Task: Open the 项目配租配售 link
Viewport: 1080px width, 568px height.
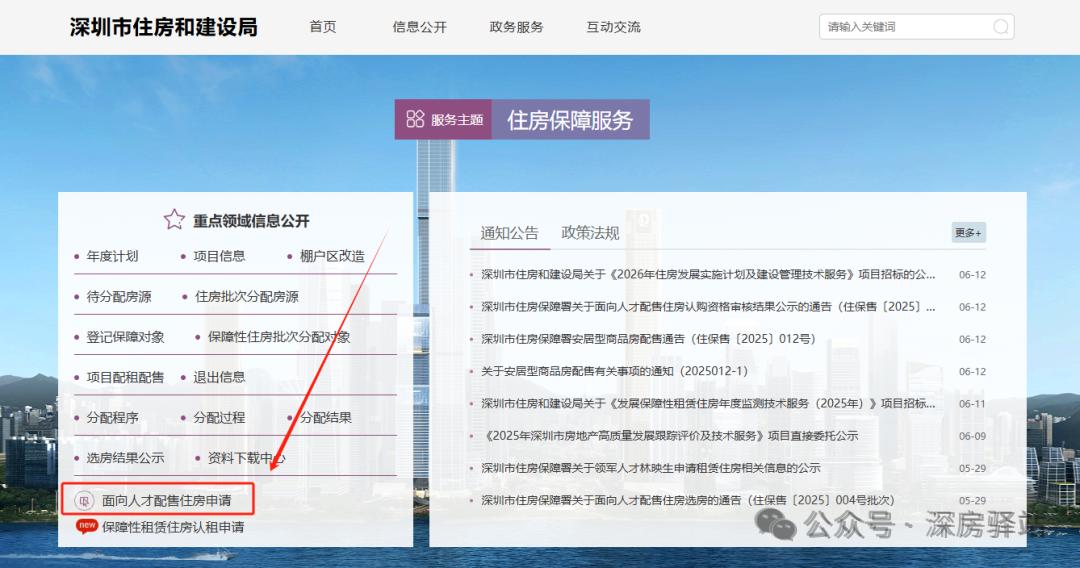Action: click(x=125, y=377)
